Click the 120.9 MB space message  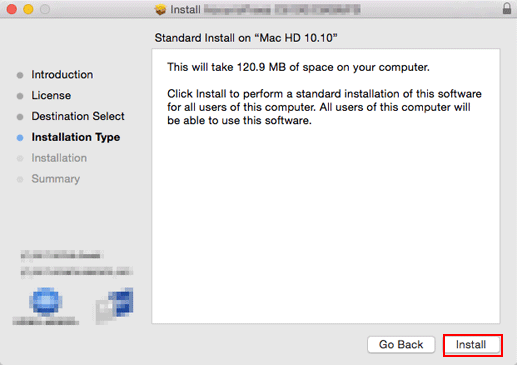click(298, 67)
